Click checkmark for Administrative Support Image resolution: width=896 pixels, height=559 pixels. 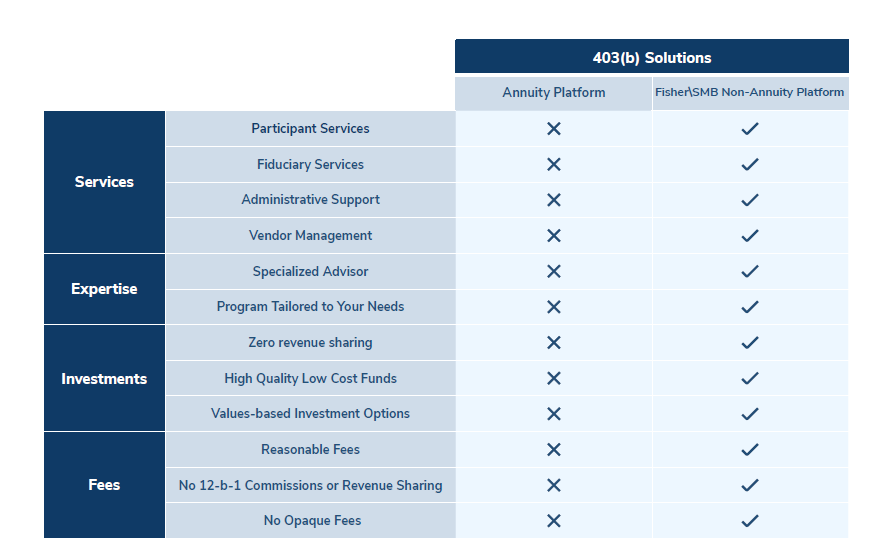[x=750, y=200]
